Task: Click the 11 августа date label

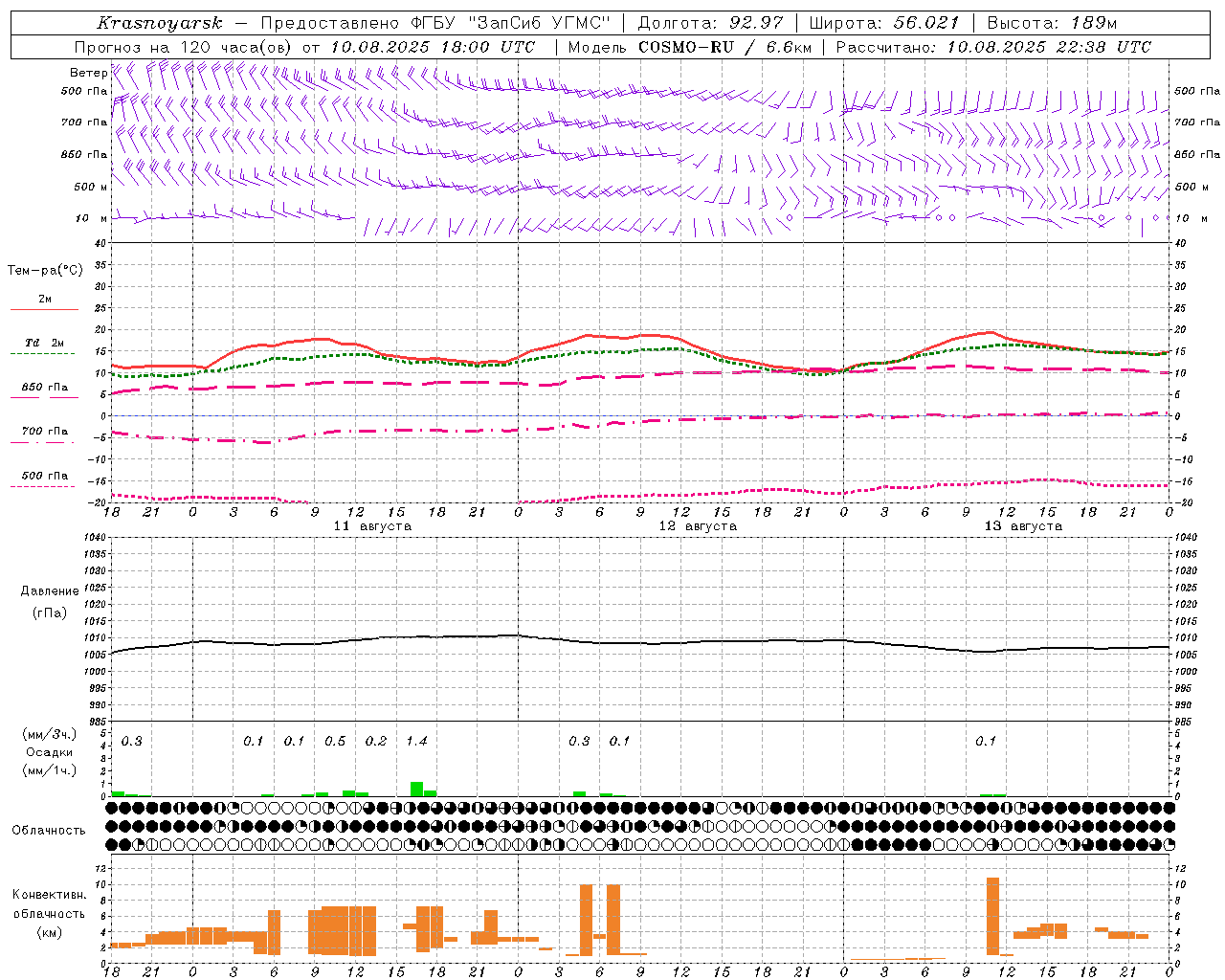Action: 372,526
